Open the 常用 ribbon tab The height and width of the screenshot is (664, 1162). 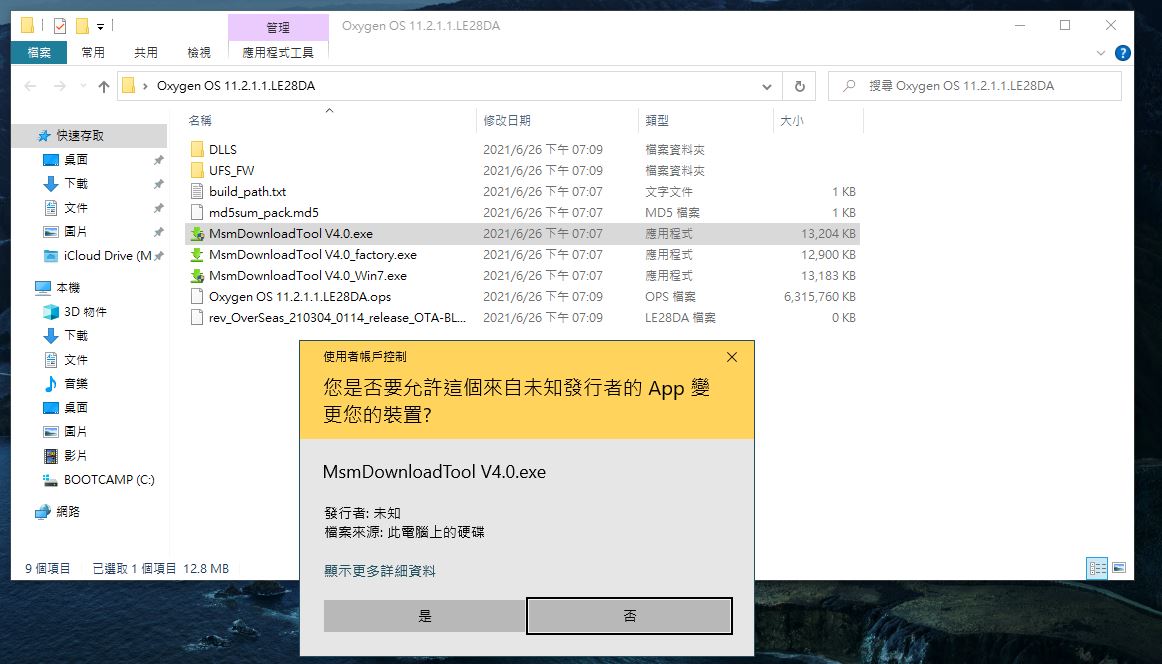pos(93,53)
